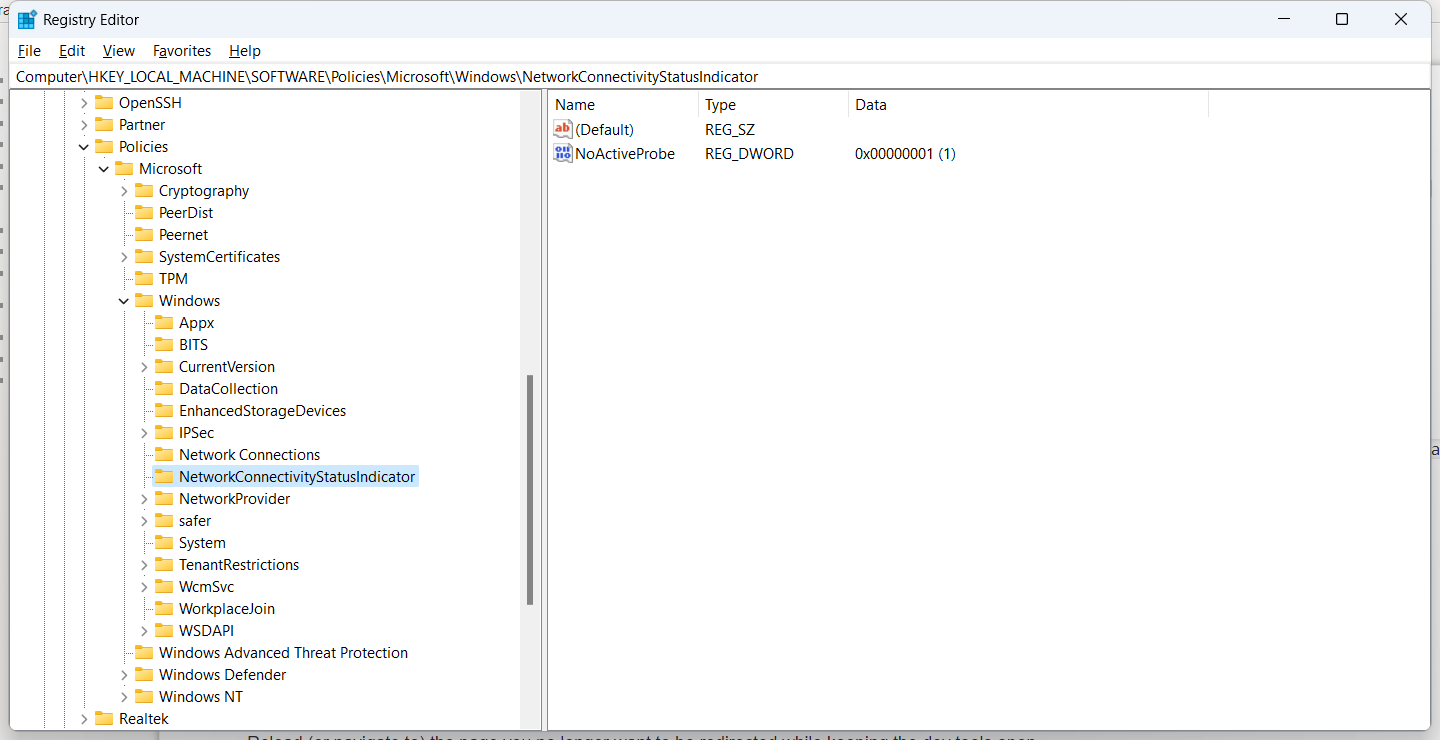
Task: Click the Registry Editor icon in title bar
Action: (25, 18)
